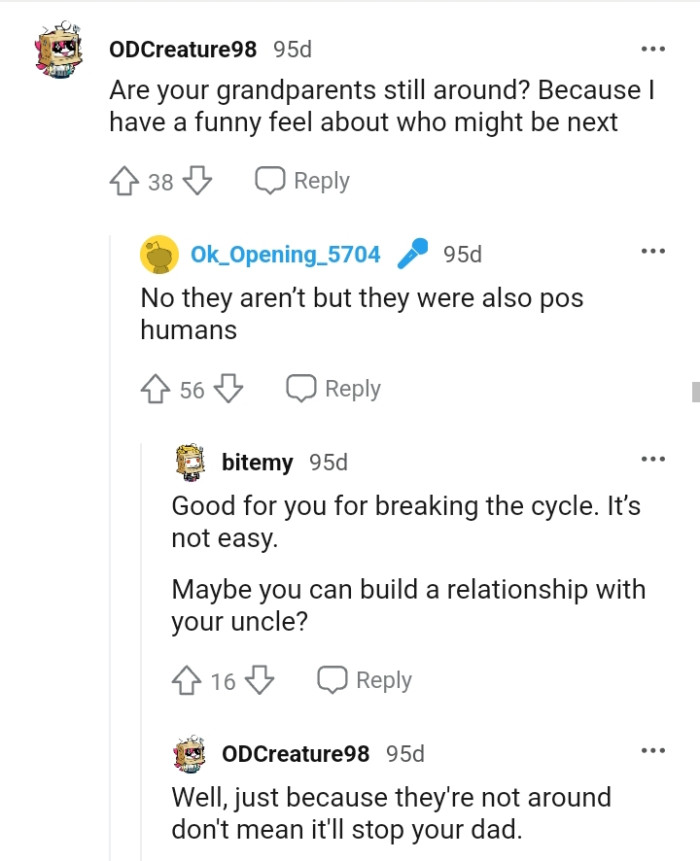The image size is (700, 861).
Task: Open the overflow menu on the bottom comment
Action: 653,749
